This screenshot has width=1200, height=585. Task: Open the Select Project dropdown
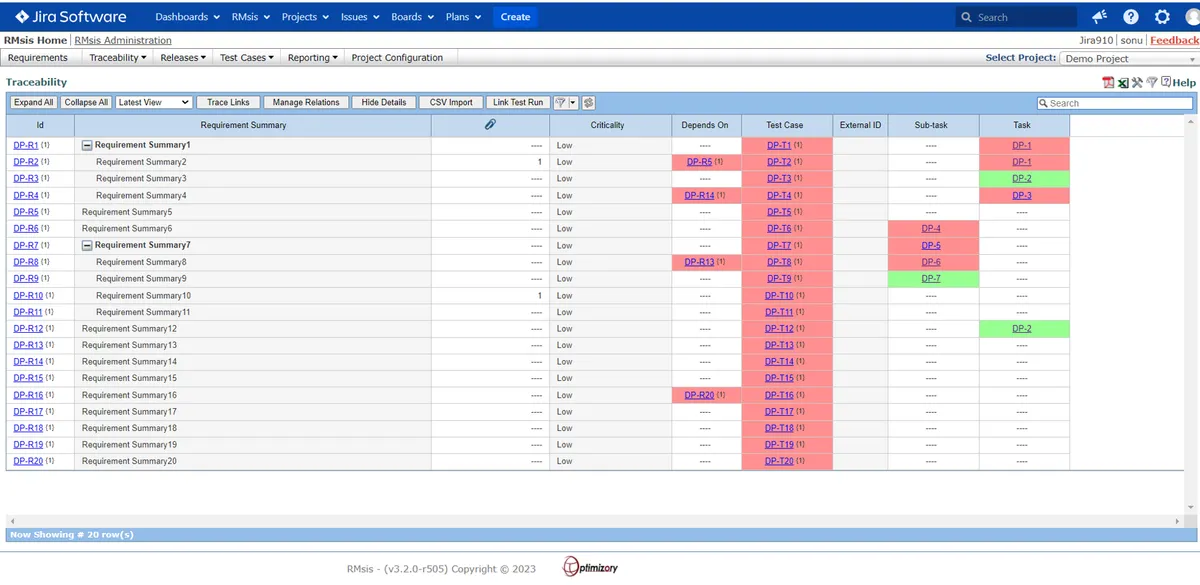click(1129, 58)
